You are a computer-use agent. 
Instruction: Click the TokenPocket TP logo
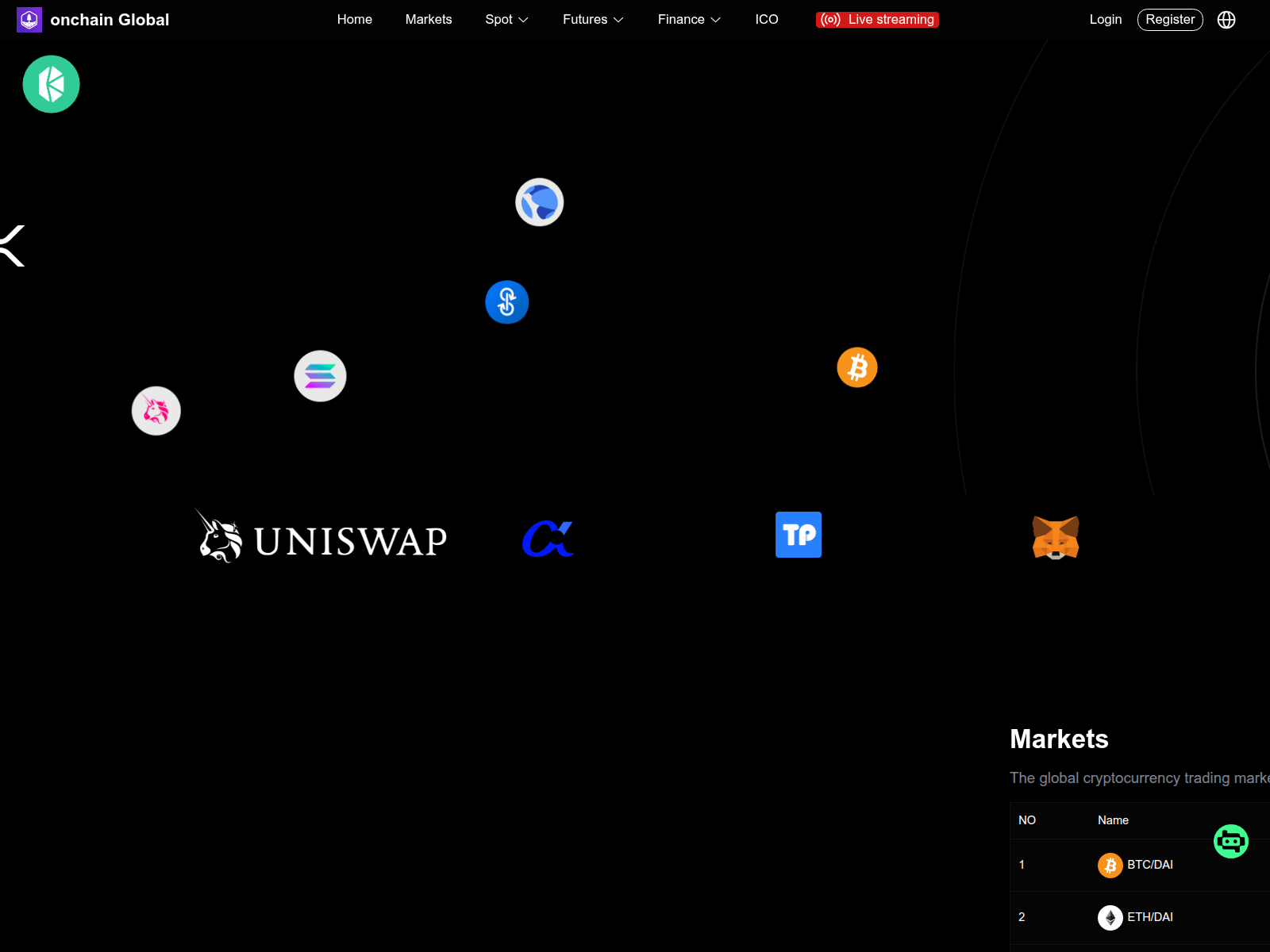pyautogui.click(x=799, y=535)
